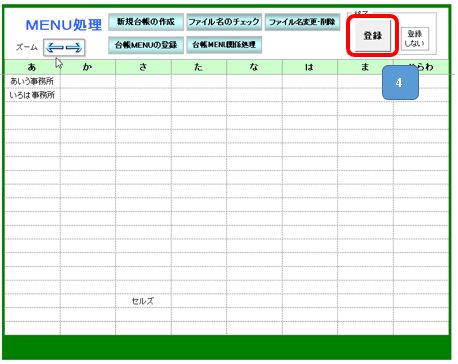This screenshot has height=364, width=458.
Task: Select the た column header
Action: coord(199,67)
